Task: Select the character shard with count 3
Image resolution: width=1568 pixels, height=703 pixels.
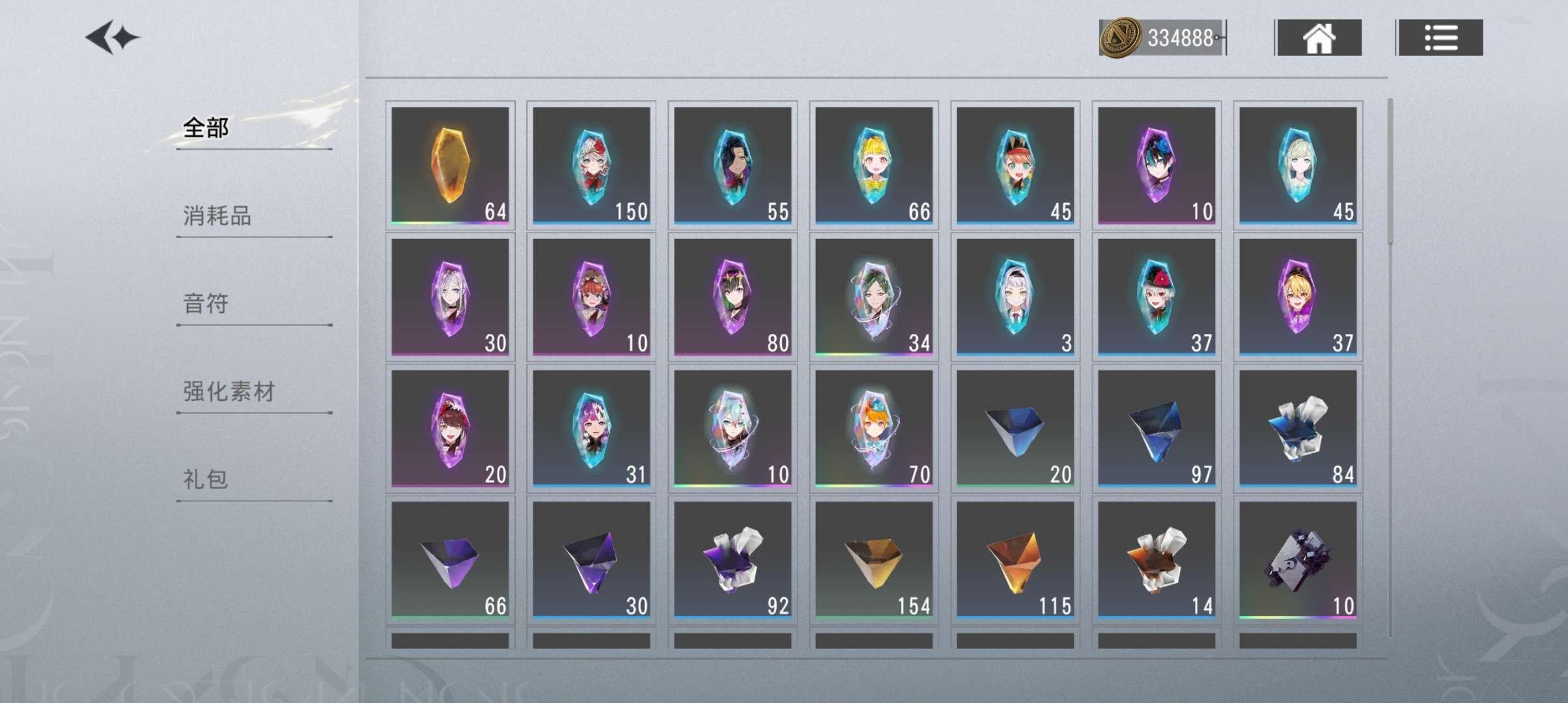Action: pyautogui.click(x=1015, y=297)
